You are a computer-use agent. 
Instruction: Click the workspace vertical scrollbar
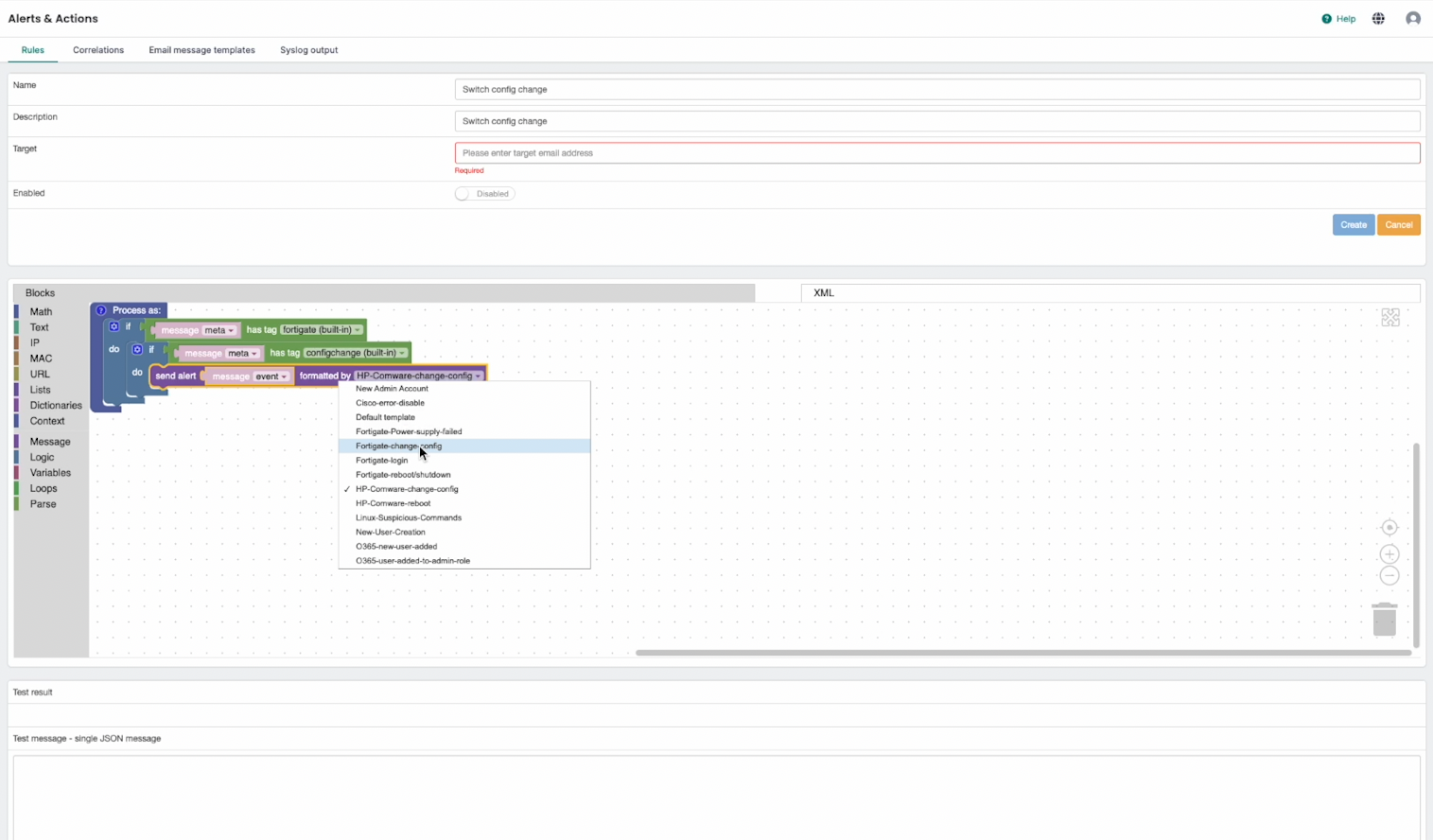pyautogui.click(x=1416, y=545)
